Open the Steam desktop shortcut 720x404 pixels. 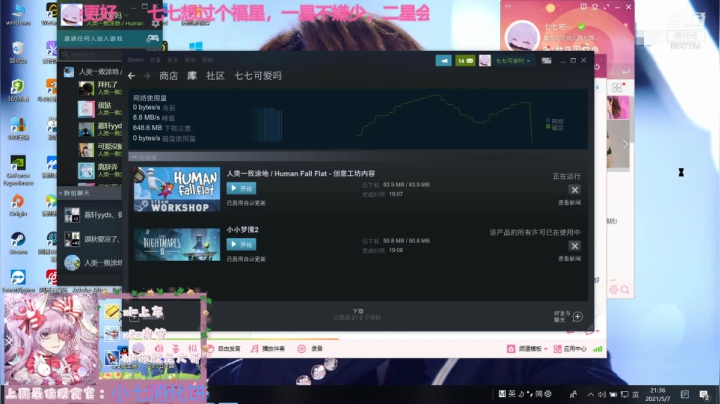pos(18,243)
